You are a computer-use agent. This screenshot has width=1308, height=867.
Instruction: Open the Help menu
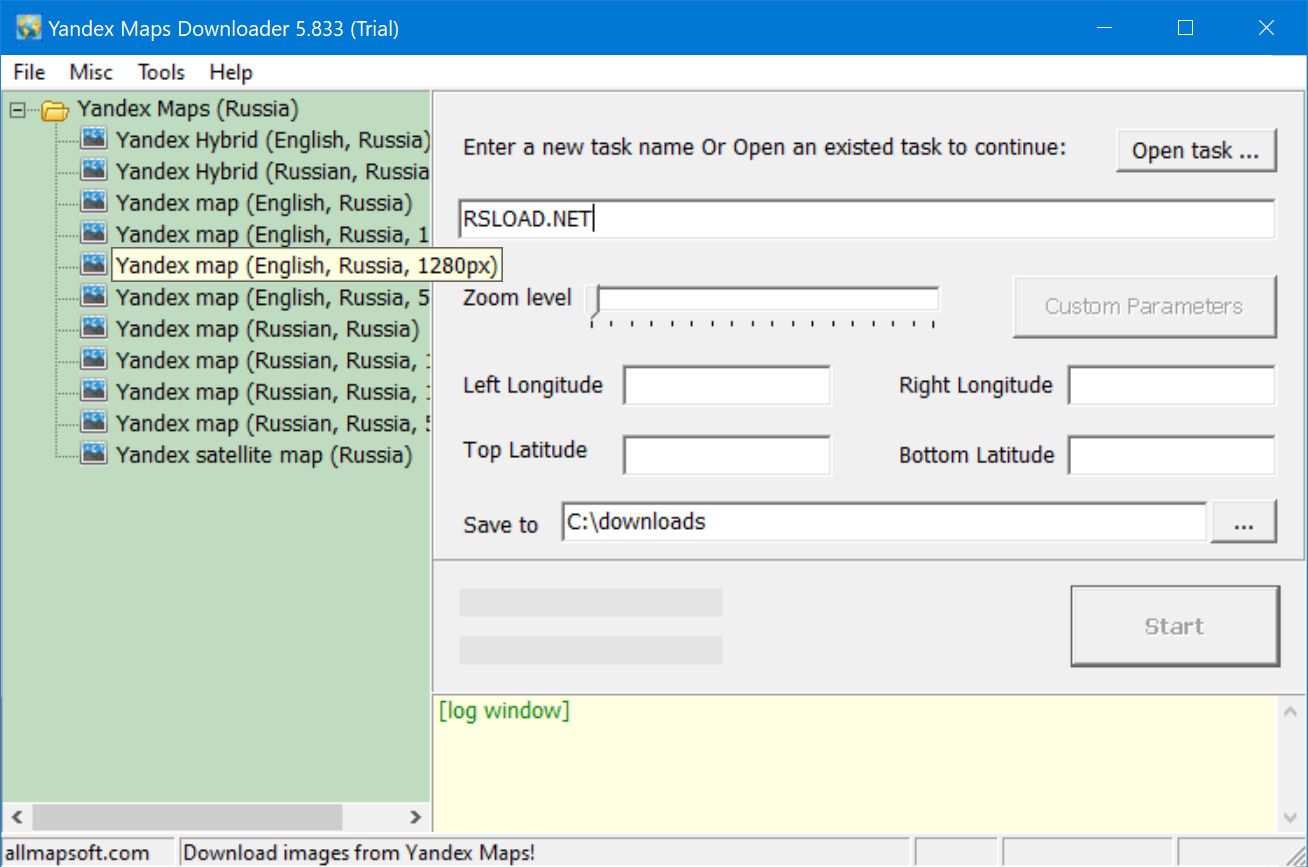(231, 72)
